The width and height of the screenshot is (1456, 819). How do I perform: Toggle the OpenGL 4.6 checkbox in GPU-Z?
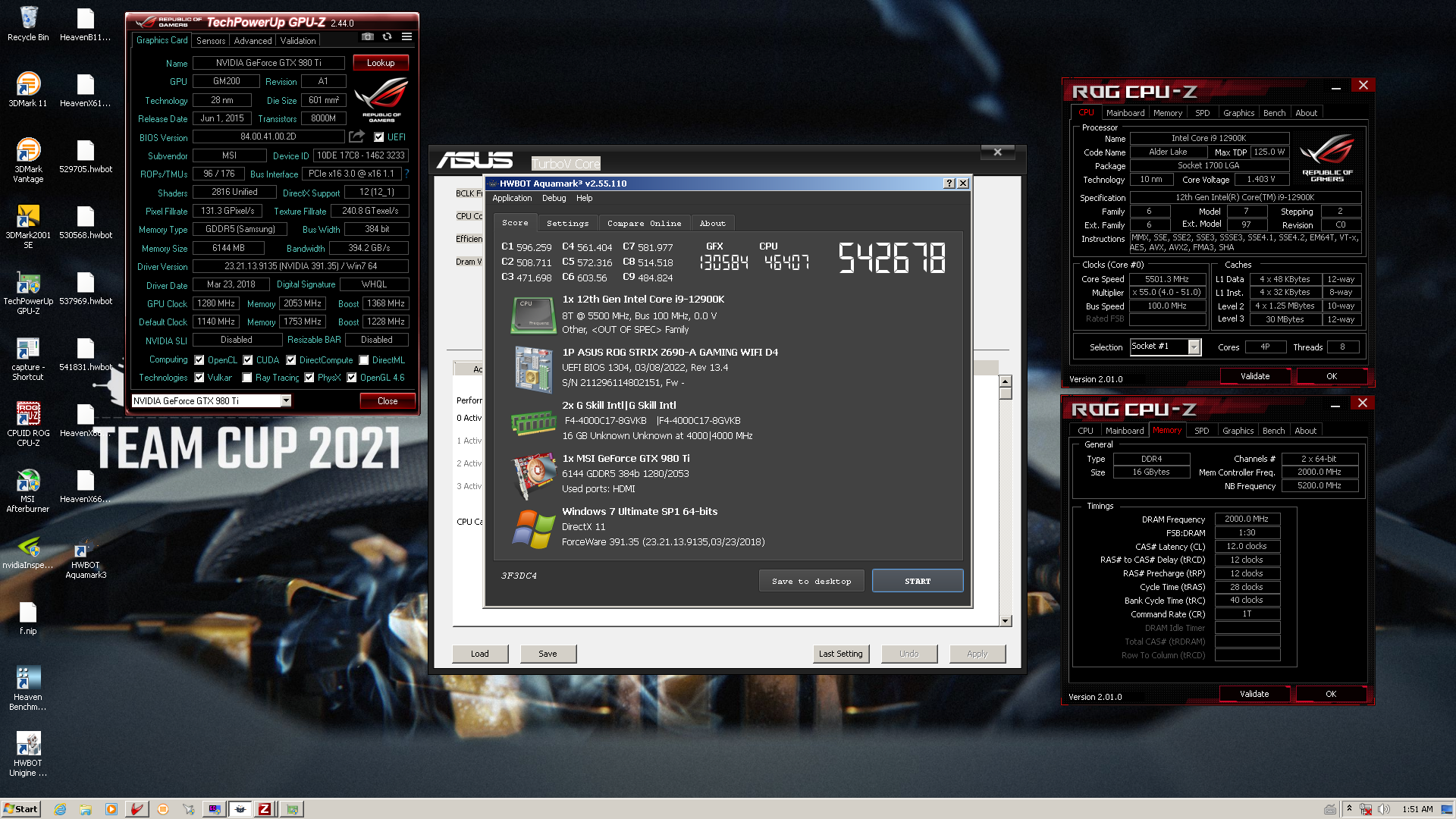click(352, 378)
